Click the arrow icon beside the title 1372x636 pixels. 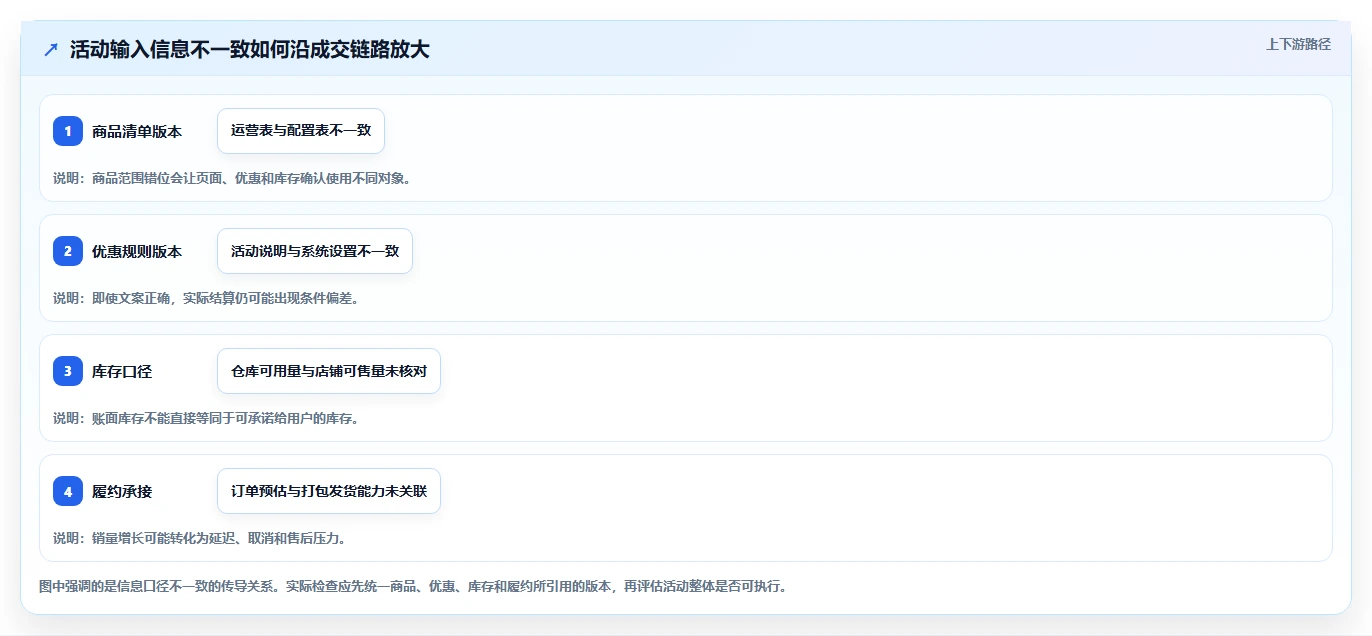coord(51,50)
